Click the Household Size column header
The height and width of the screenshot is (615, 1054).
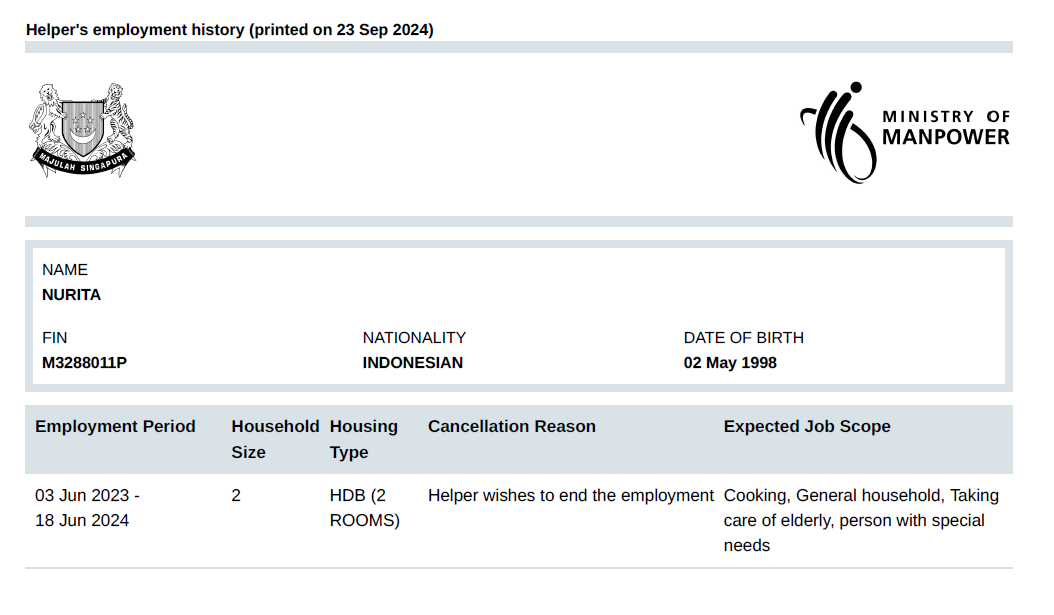pyautogui.click(x=274, y=439)
